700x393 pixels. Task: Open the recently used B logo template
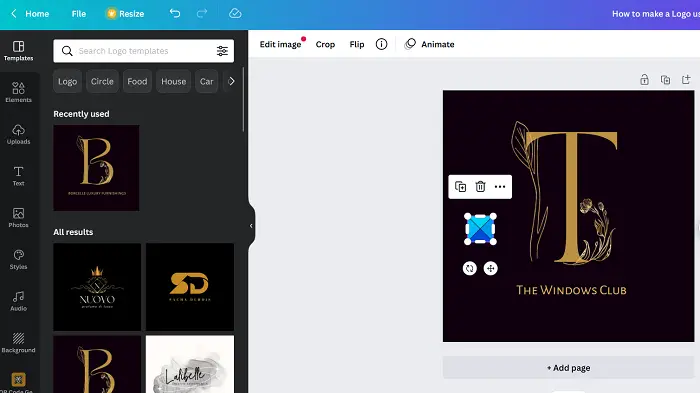click(x=96, y=168)
